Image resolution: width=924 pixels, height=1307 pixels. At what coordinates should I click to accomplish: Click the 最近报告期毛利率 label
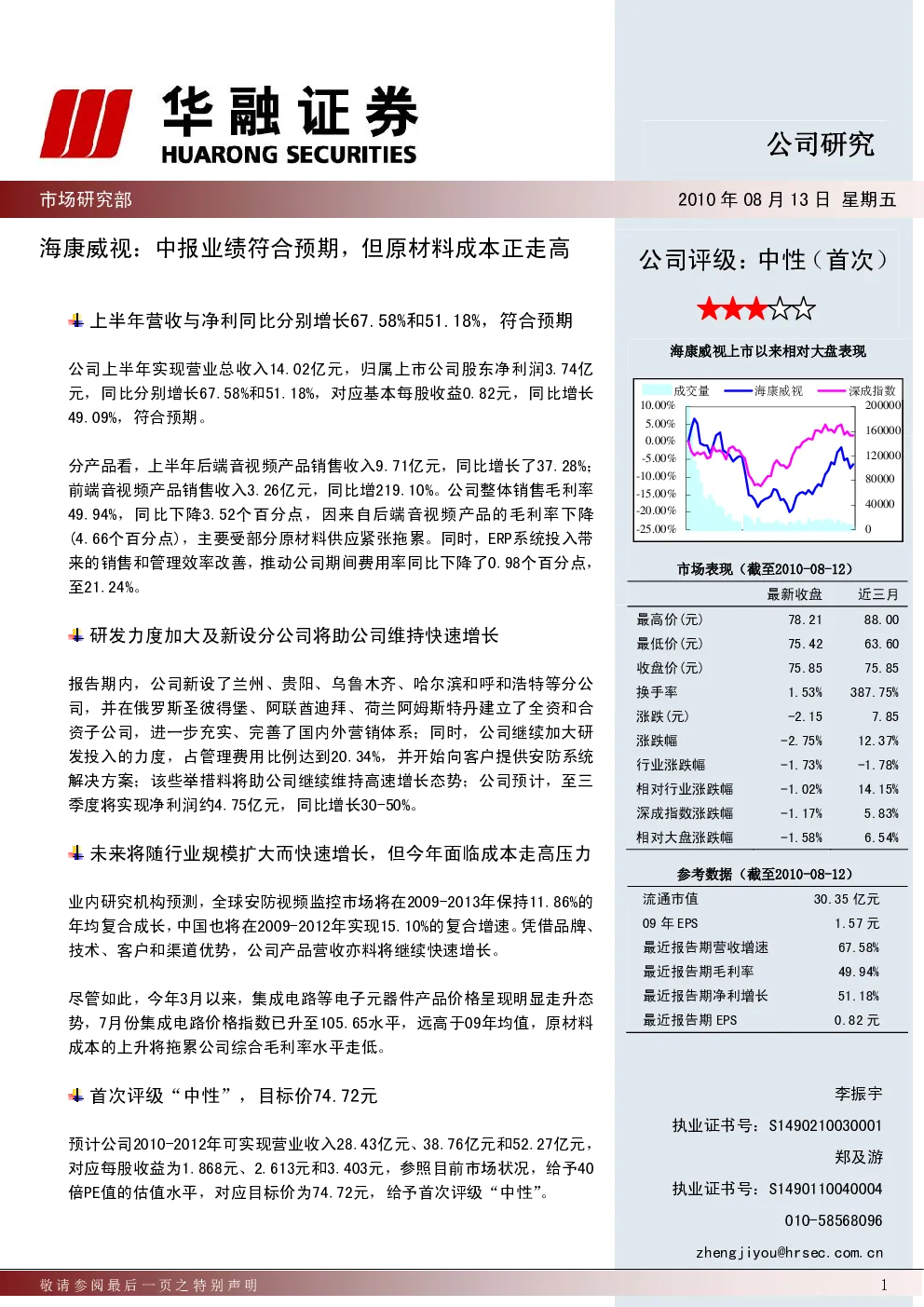[699, 972]
